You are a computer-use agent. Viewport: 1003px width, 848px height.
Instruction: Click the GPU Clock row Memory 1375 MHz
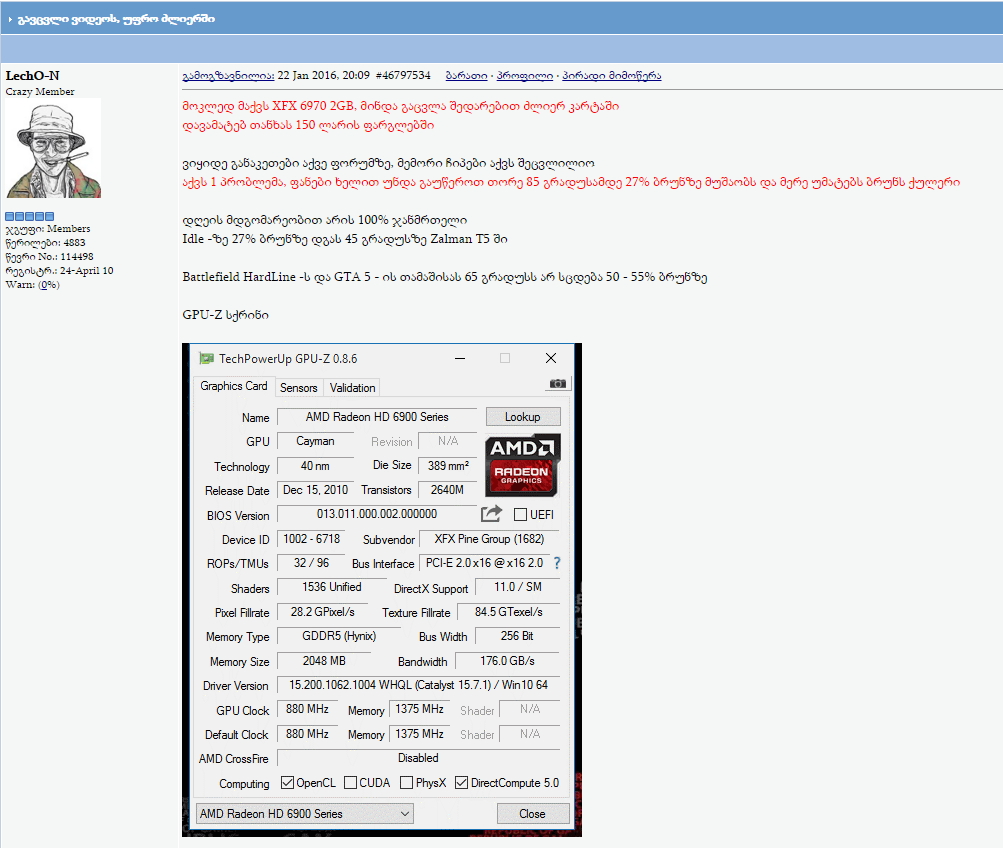420,709
